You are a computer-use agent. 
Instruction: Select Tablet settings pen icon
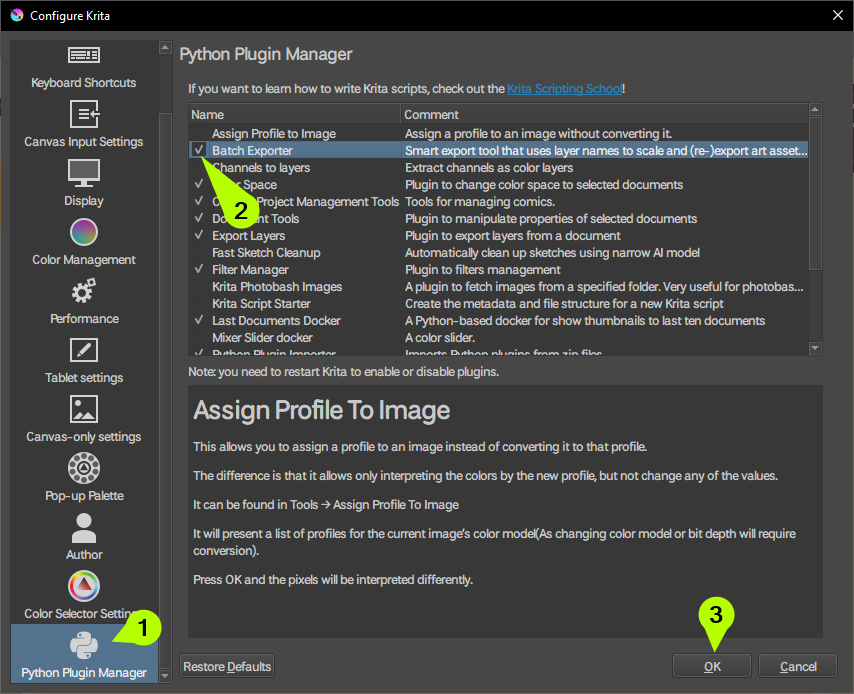pos(83,350)
